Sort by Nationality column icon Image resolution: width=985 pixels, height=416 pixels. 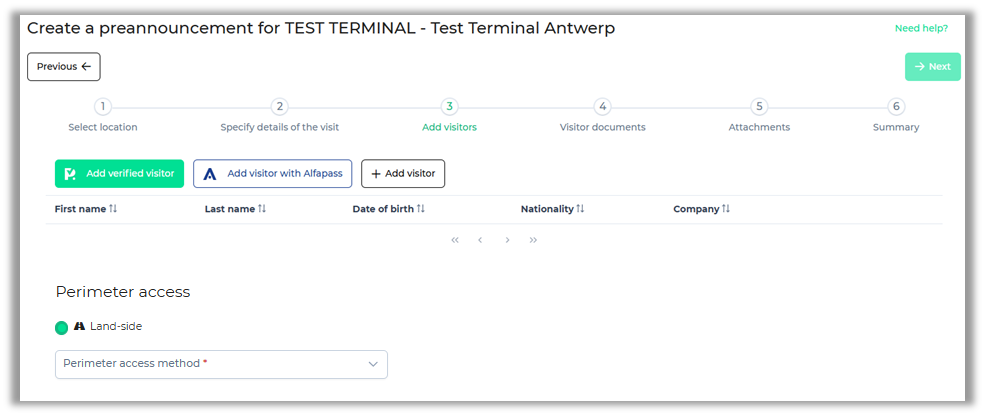point(580,209)
